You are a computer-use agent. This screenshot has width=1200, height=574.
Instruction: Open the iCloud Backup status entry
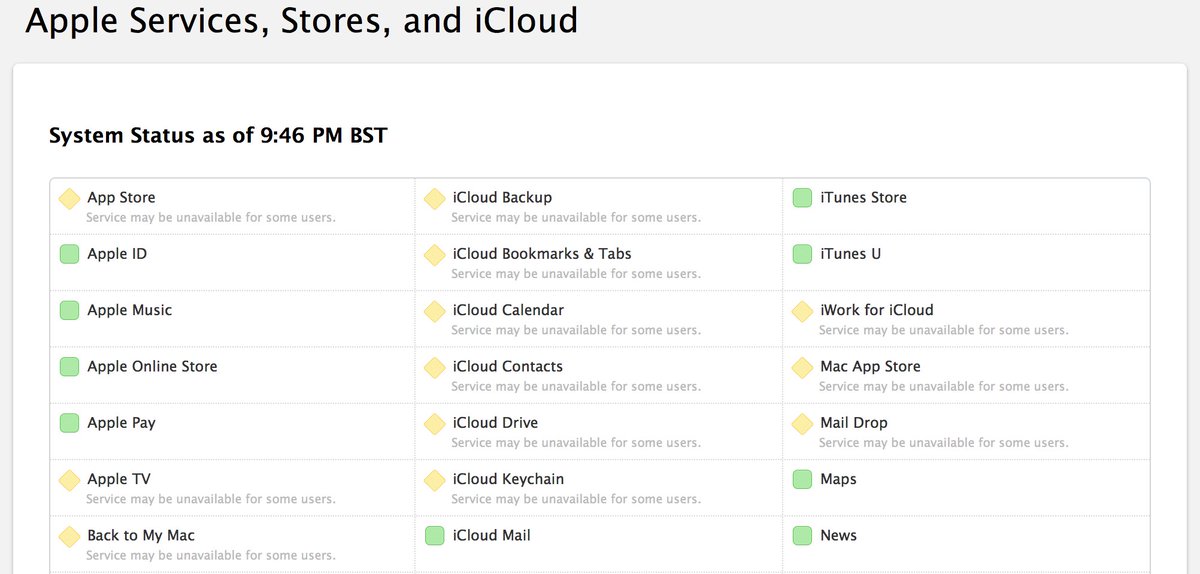point(599,206)
